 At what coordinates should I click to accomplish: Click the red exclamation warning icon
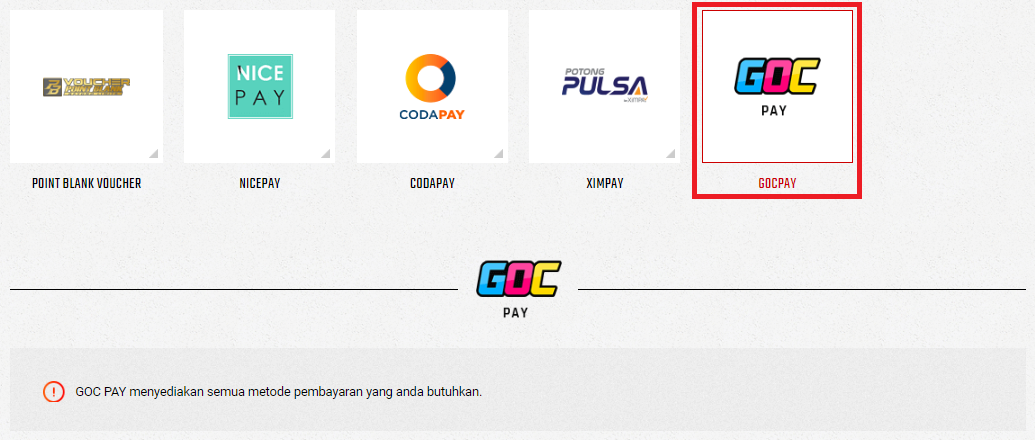[x=53, y=391]
